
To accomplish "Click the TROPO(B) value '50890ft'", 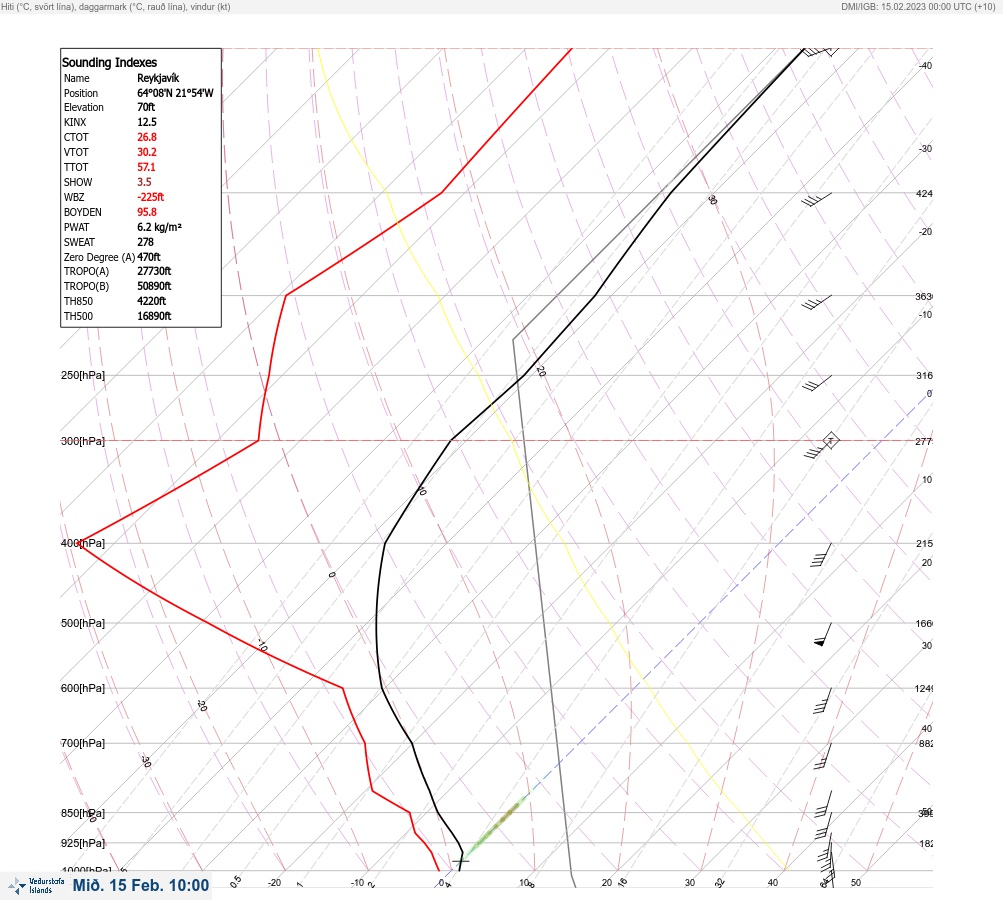I will pyautogui.click(x=154, y=286).
